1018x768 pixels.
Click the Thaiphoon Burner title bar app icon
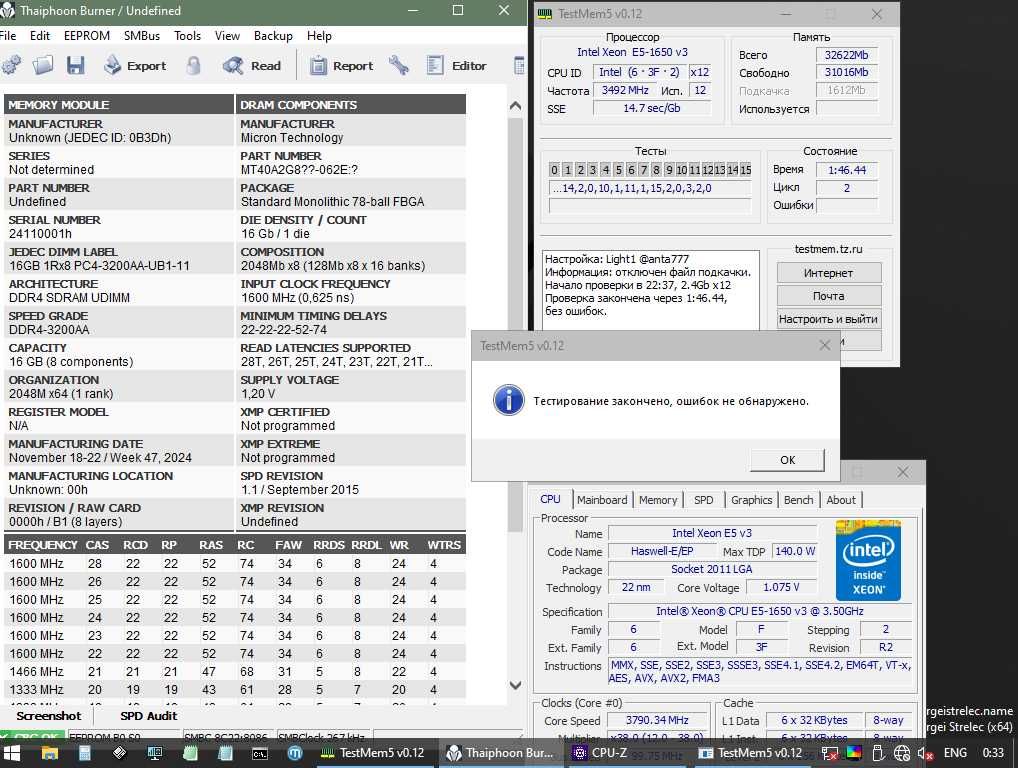[x=8, y=10]
